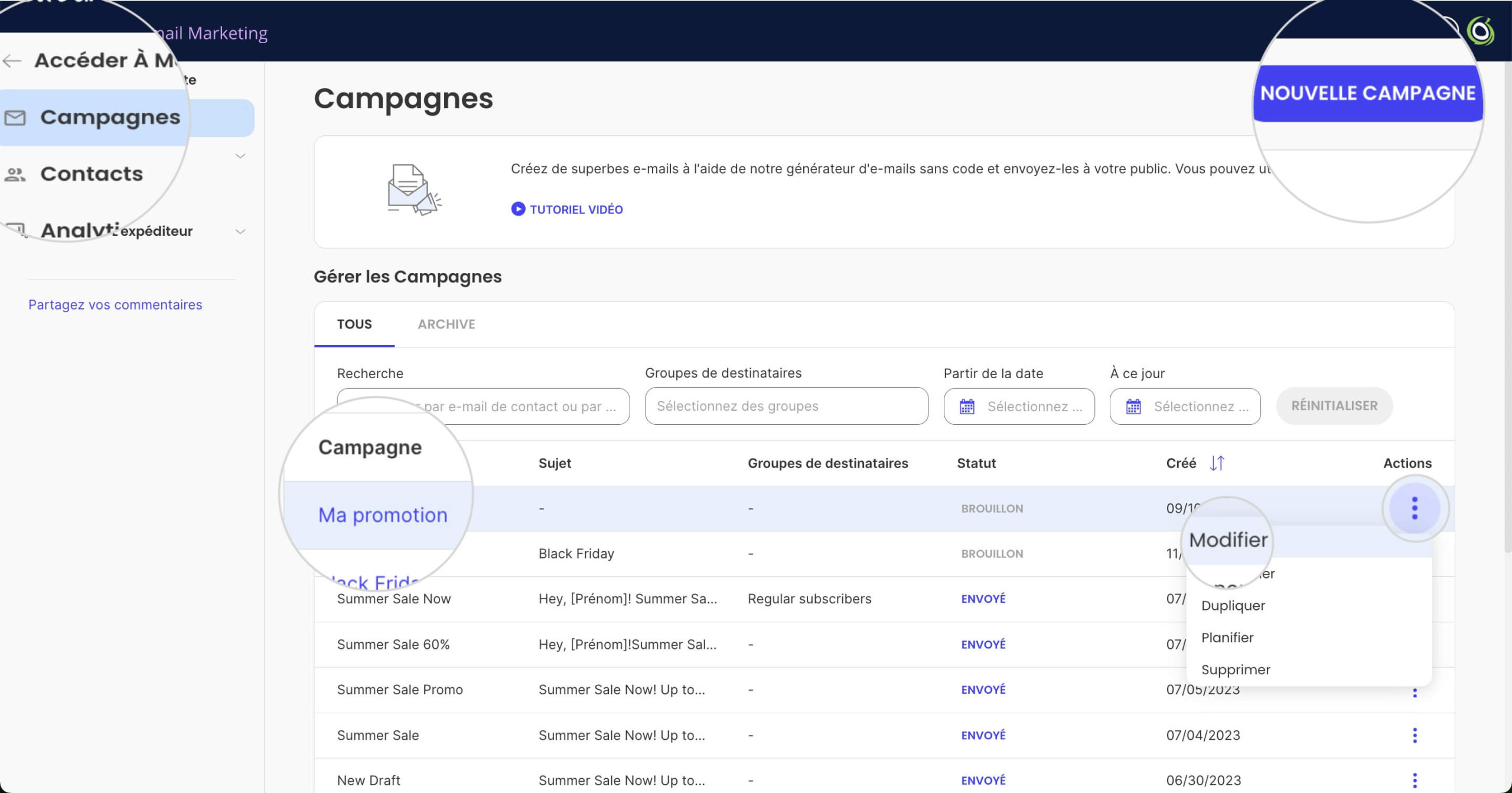This screenshot has height=793, width=1512.
Task: Sort by Créé column arrows
Action: pos(1217,463)
